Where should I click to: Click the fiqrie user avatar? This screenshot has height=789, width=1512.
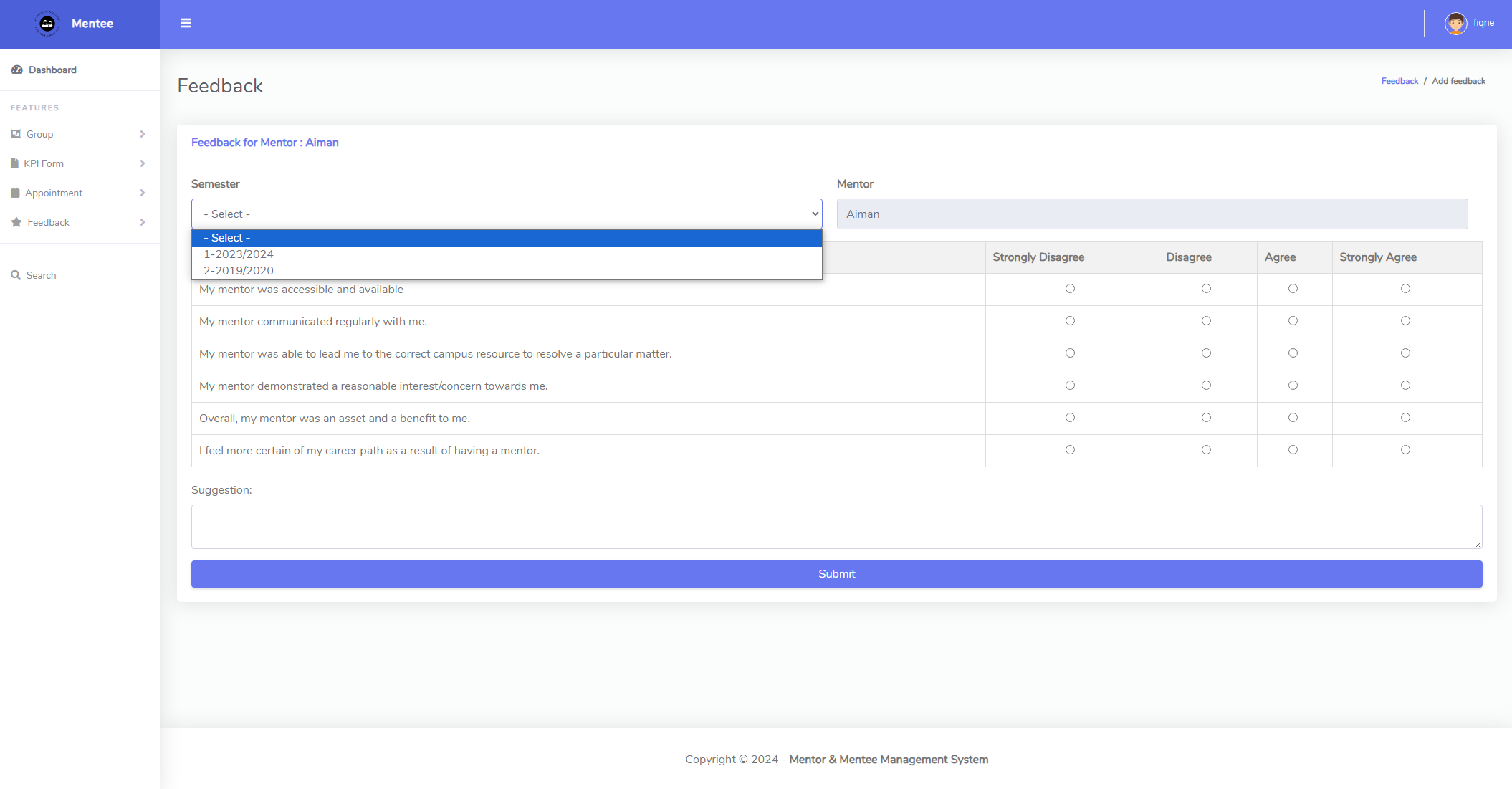tap(1455, 24)
